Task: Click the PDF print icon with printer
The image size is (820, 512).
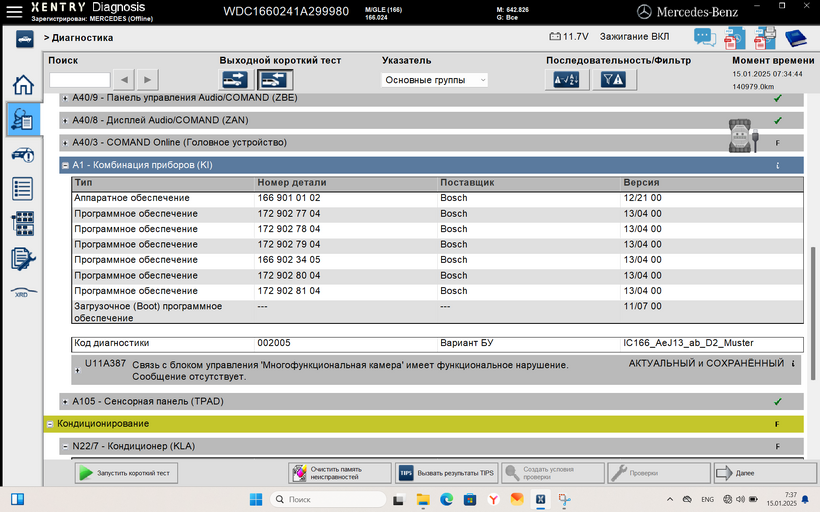Action: pos(765,38)
